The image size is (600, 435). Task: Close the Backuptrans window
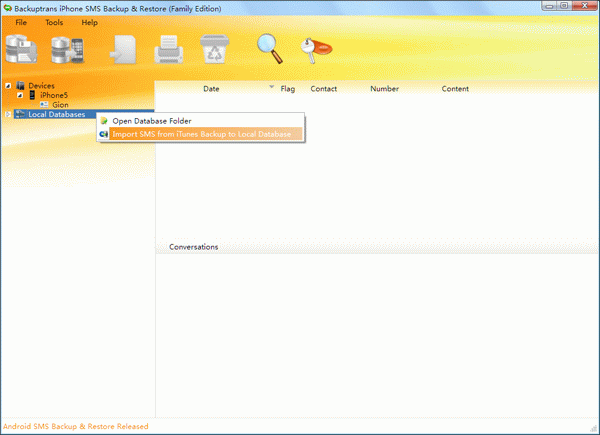tap(585, 6)
